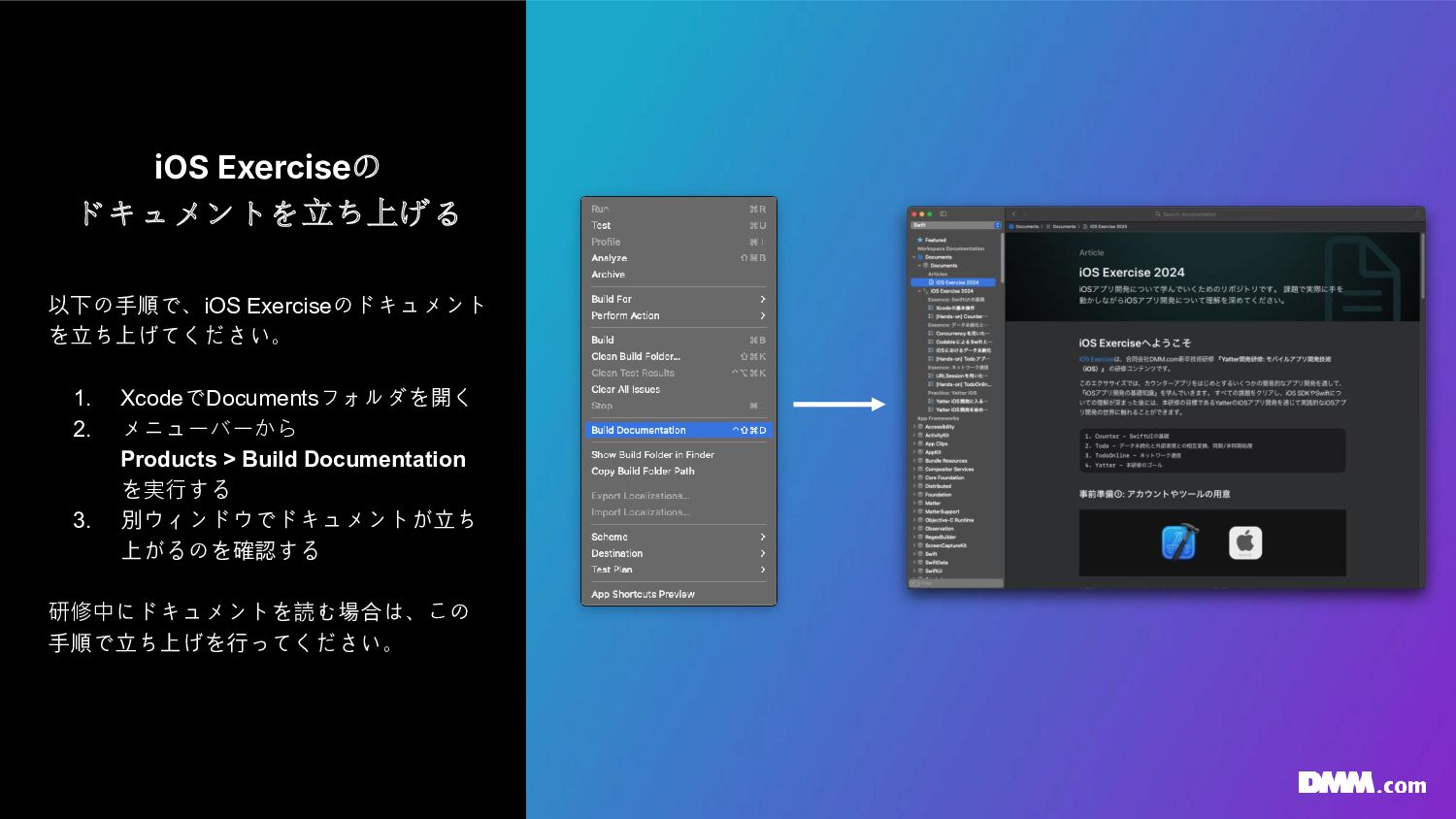Viewport: 1456px width, 819px height.
Task: Click the article content scrollbar at right edge
Action: pyautogui.click(x=1422, y=267)
